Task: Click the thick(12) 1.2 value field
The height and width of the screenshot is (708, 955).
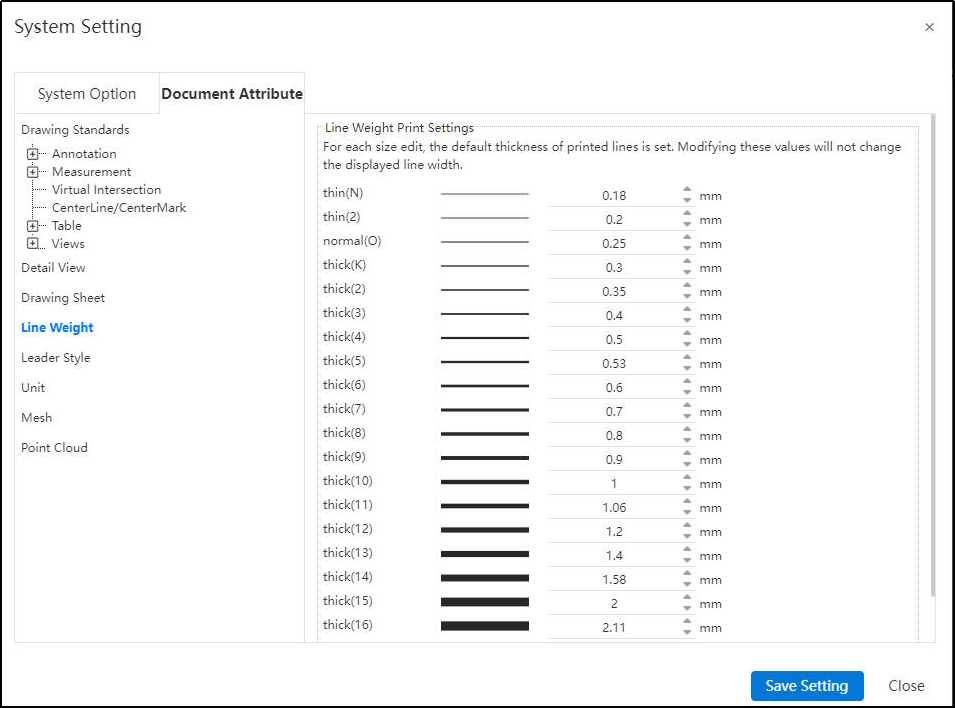Action: tap(614, 531)
